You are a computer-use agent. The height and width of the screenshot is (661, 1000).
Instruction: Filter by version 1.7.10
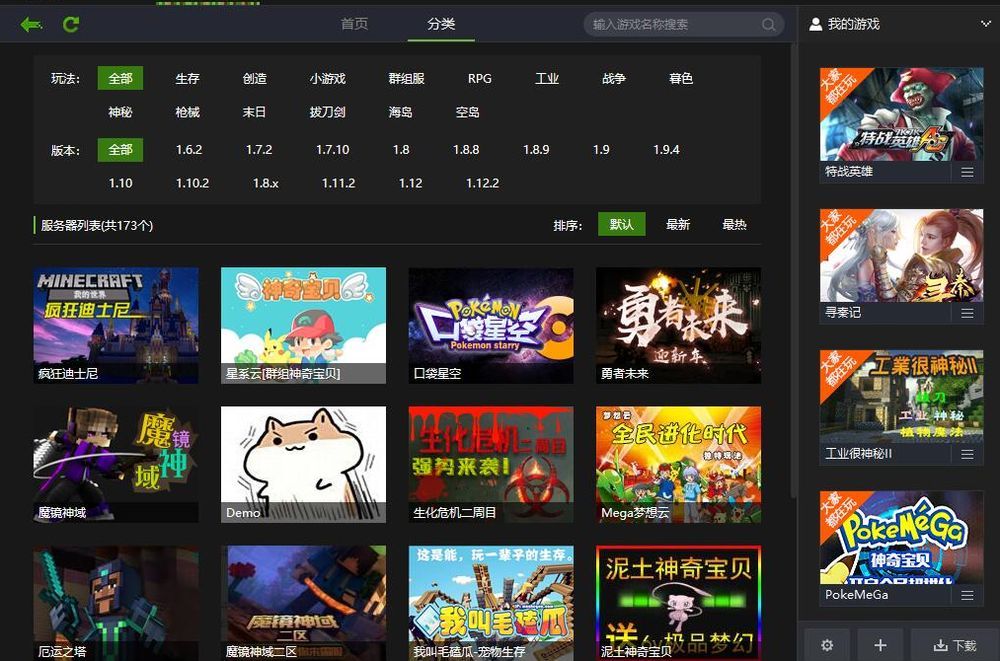tap(333, 150)
